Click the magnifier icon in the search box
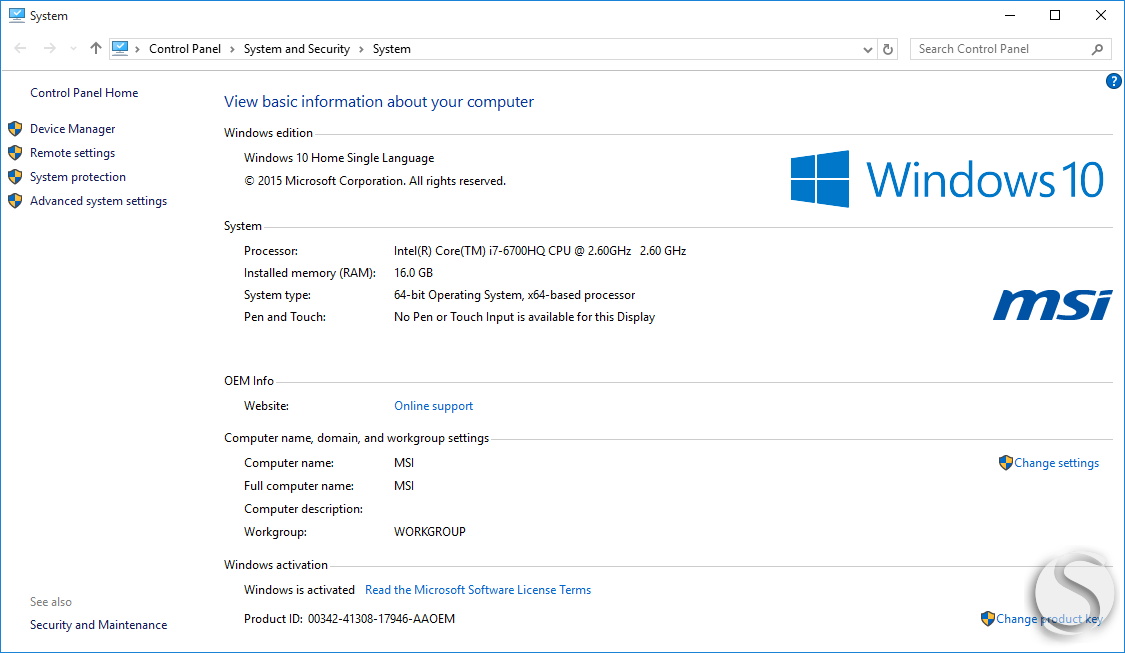Screen dimensions: 1125x653 pyautogui.click(x=1097, y=50)
